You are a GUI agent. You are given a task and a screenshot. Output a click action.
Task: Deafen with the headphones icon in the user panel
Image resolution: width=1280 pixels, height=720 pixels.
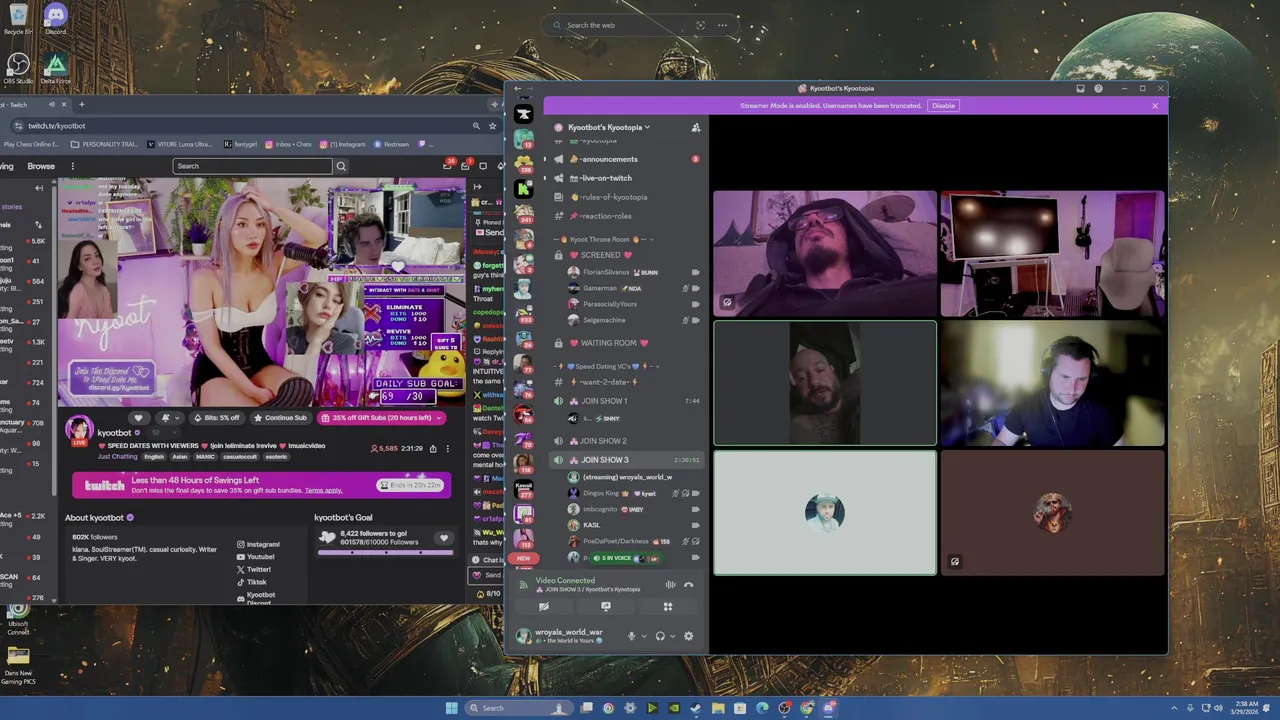pos(660,636)
